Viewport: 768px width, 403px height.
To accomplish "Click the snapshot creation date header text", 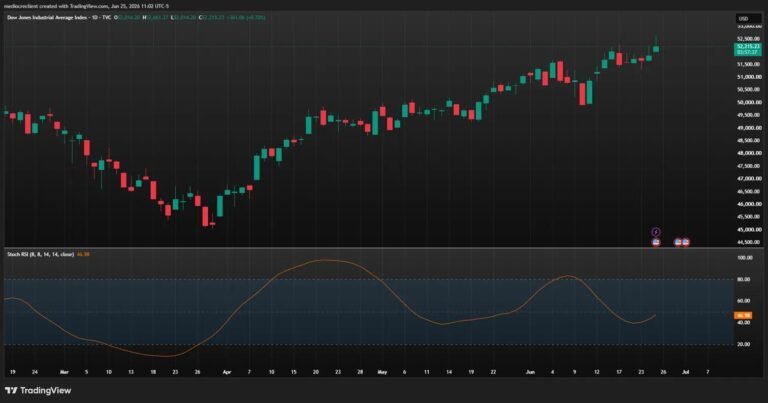I will point(87,6).
